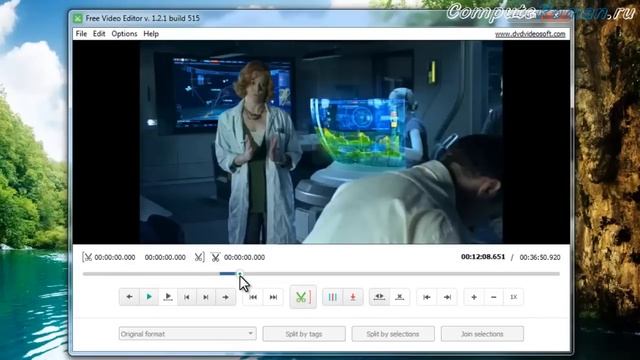
Task: Click scissors icon before third timecode
Action: pos(216,257)
